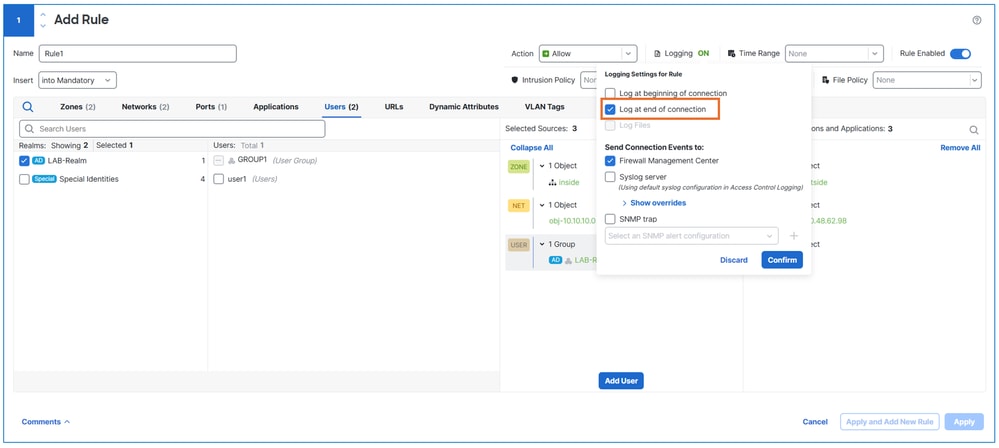The image size is (999, 448).
Task: Click the zone icon beside inside
Action: tap(552, 182)
